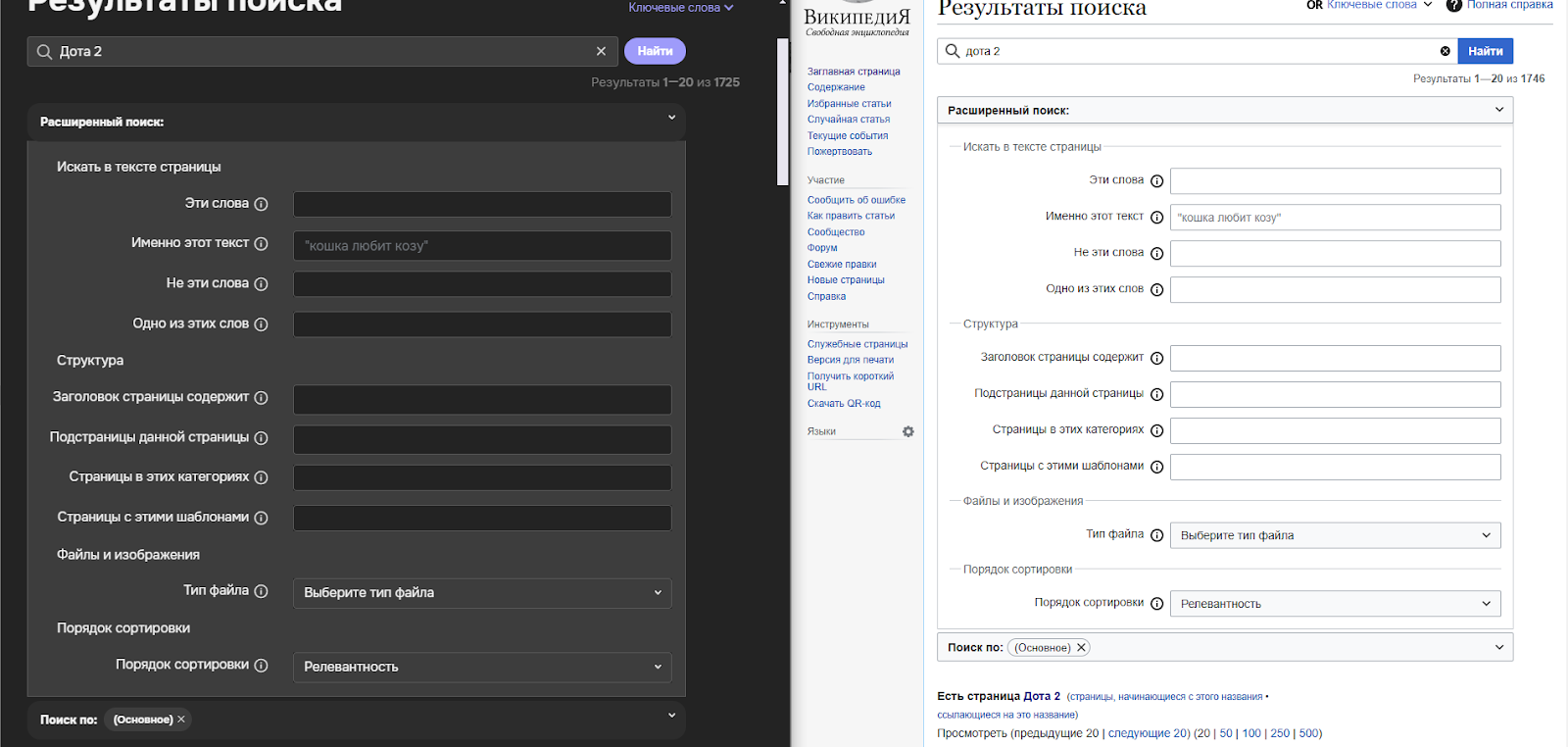Collapse light 'Расширенный поиск' section
This screenshot has width=1568, height=747.
pos(1498,110)
